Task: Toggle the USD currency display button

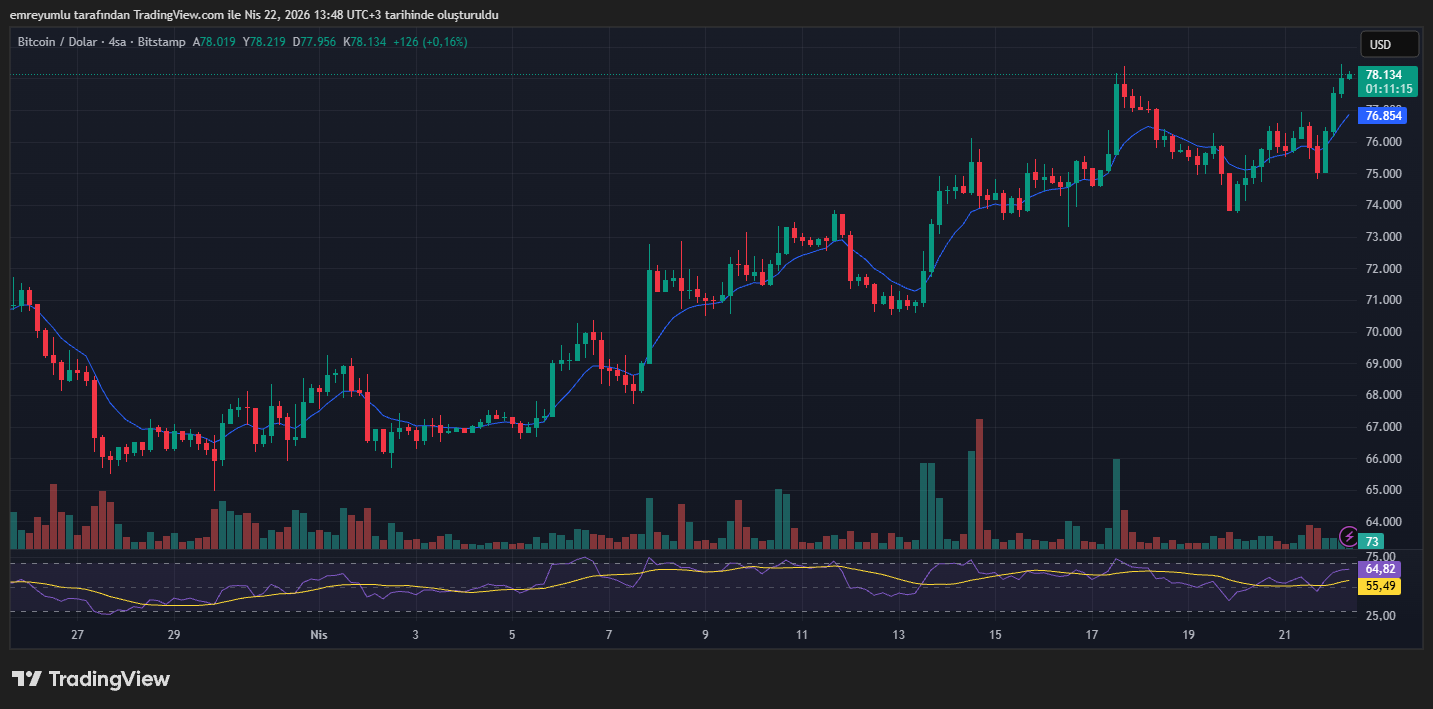Action: pyautogui.click(x=1389, y=44)
